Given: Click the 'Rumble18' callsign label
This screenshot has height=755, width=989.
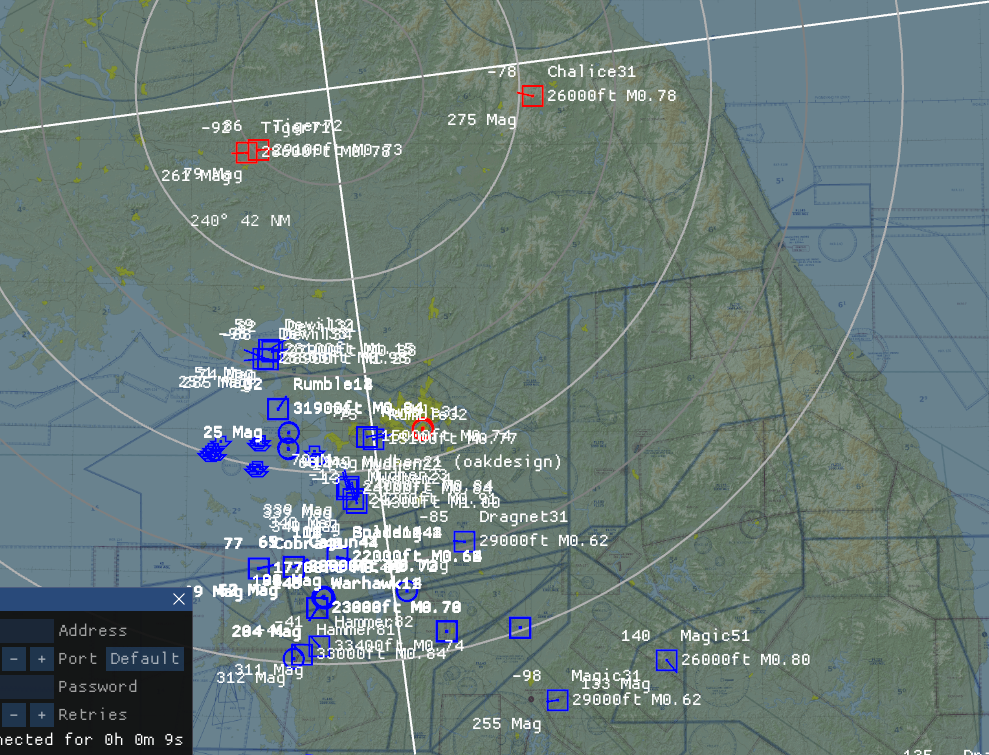Looking at the screenshot, I should tap(333, 384).
